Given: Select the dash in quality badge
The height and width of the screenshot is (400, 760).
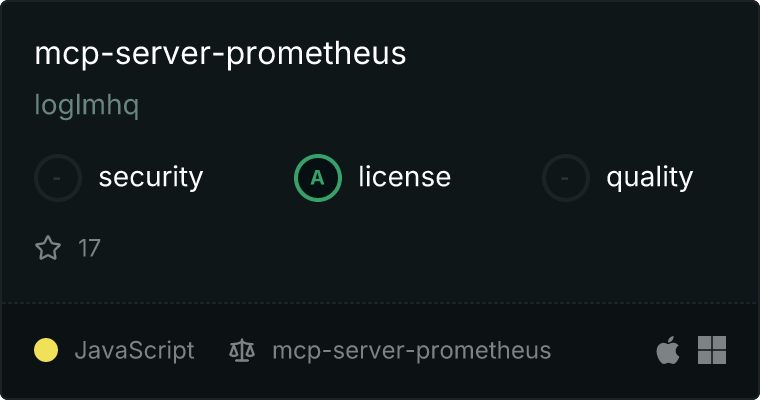Looking at the screenshot, I should tap(565, 178).
